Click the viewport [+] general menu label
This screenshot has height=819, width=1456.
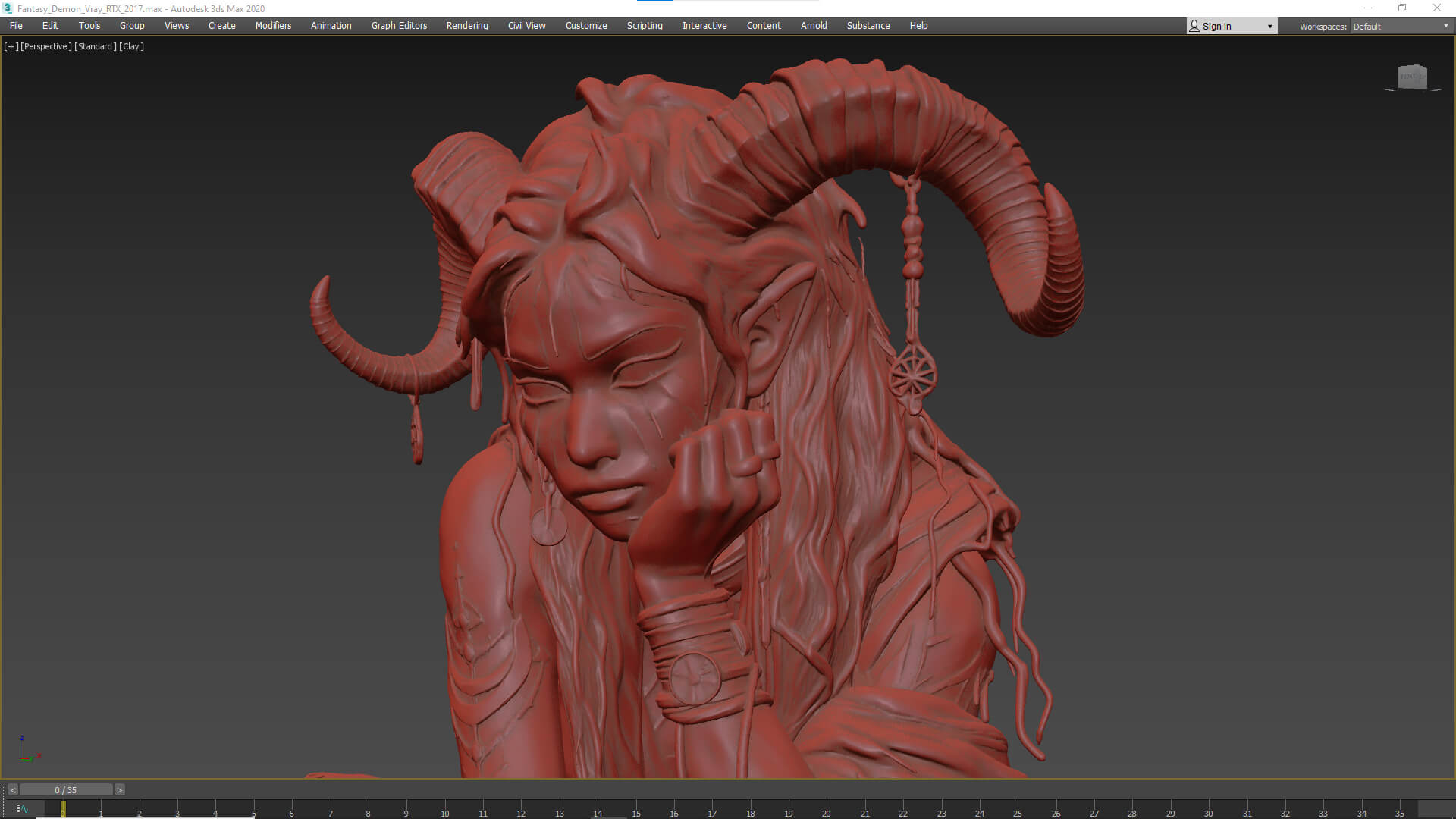point(11,46)
